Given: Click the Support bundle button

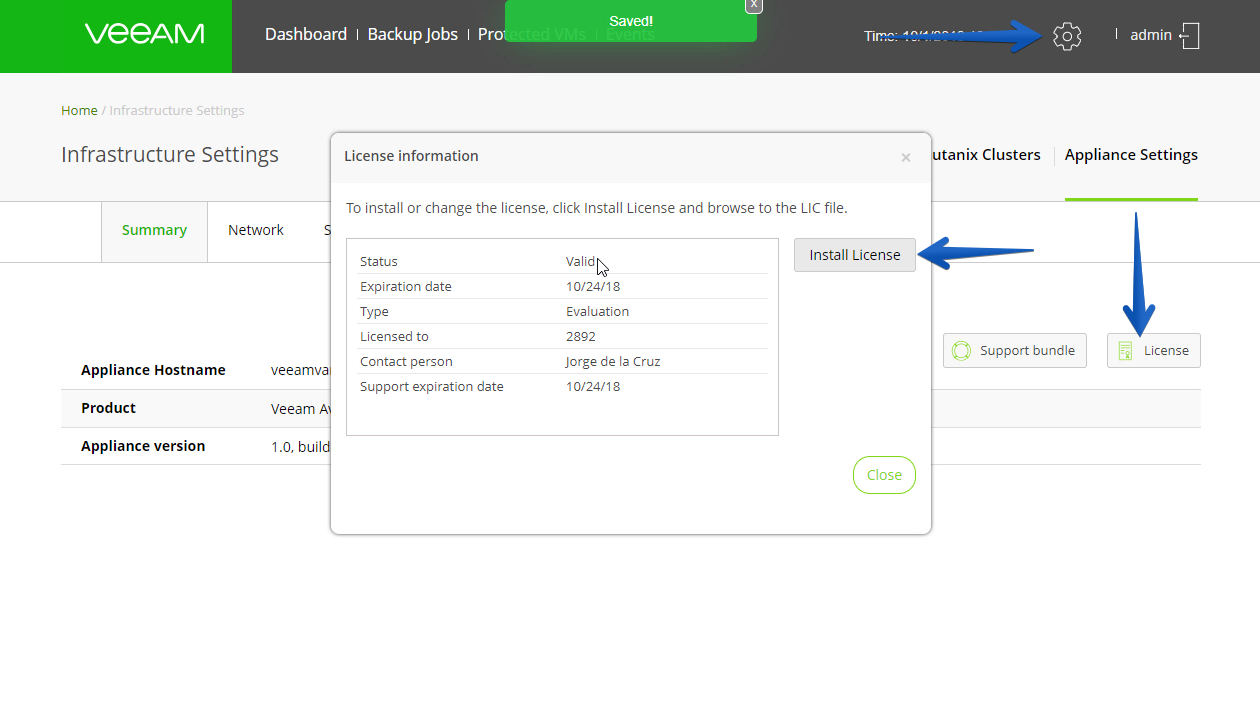Looking at the screenshot, I should pyautogui.click(x=1014, y=350).
